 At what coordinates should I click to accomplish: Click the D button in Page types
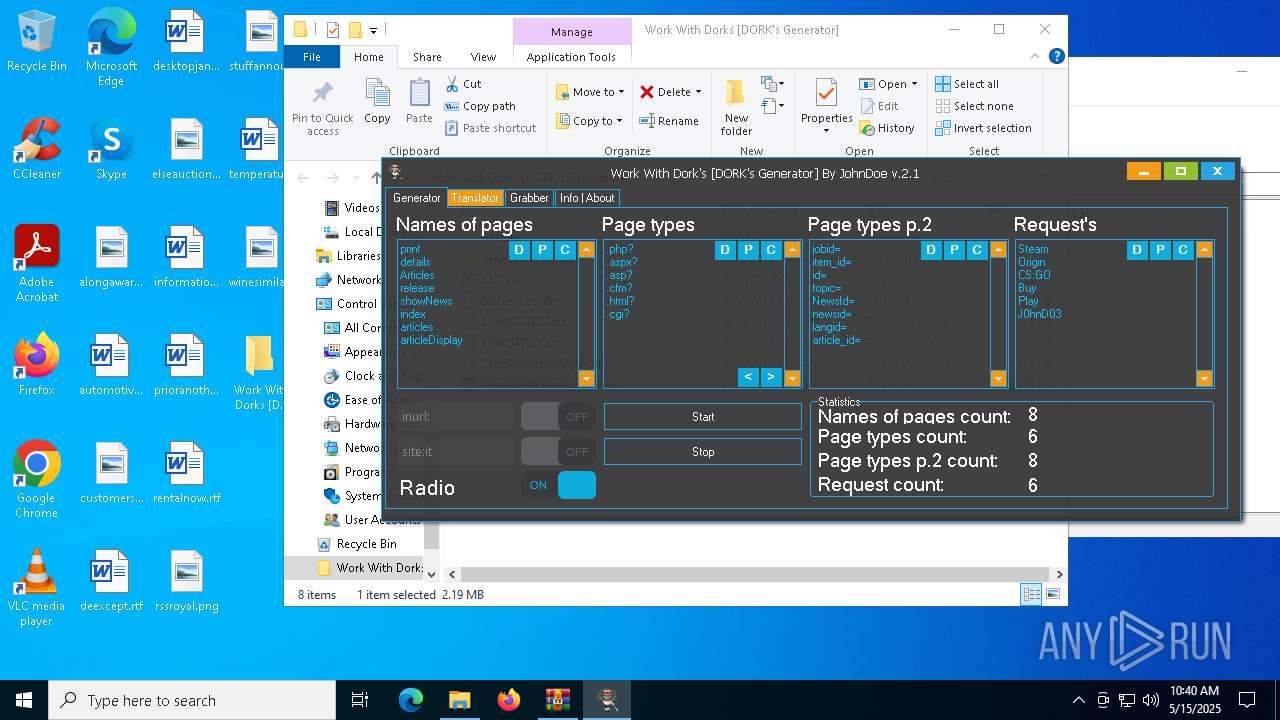(x=725, y=250)
